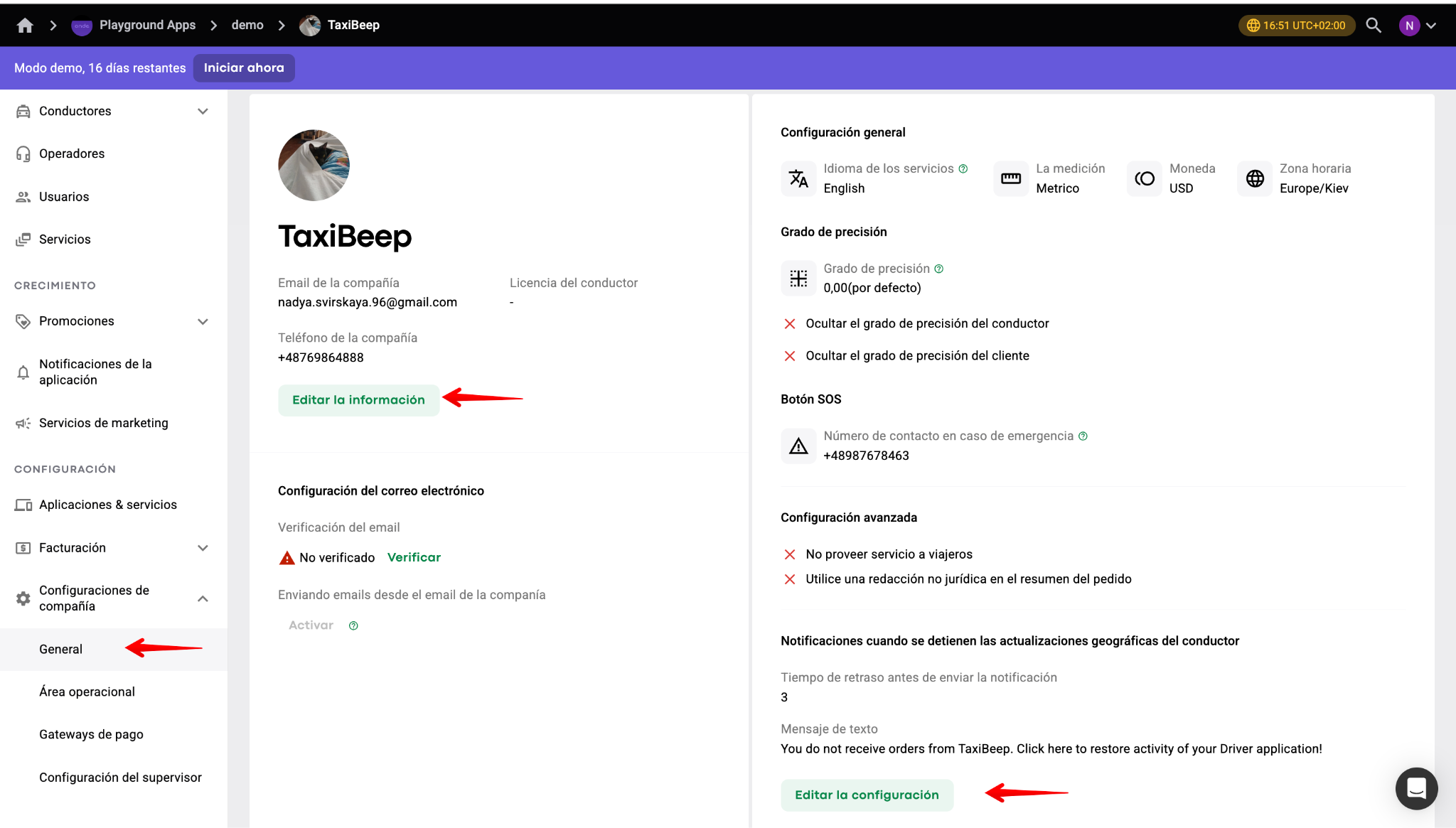This screenshot has height=828, width=1456.
Task: Open the search magnifier icon
Action: click(x=1374, y=26)
